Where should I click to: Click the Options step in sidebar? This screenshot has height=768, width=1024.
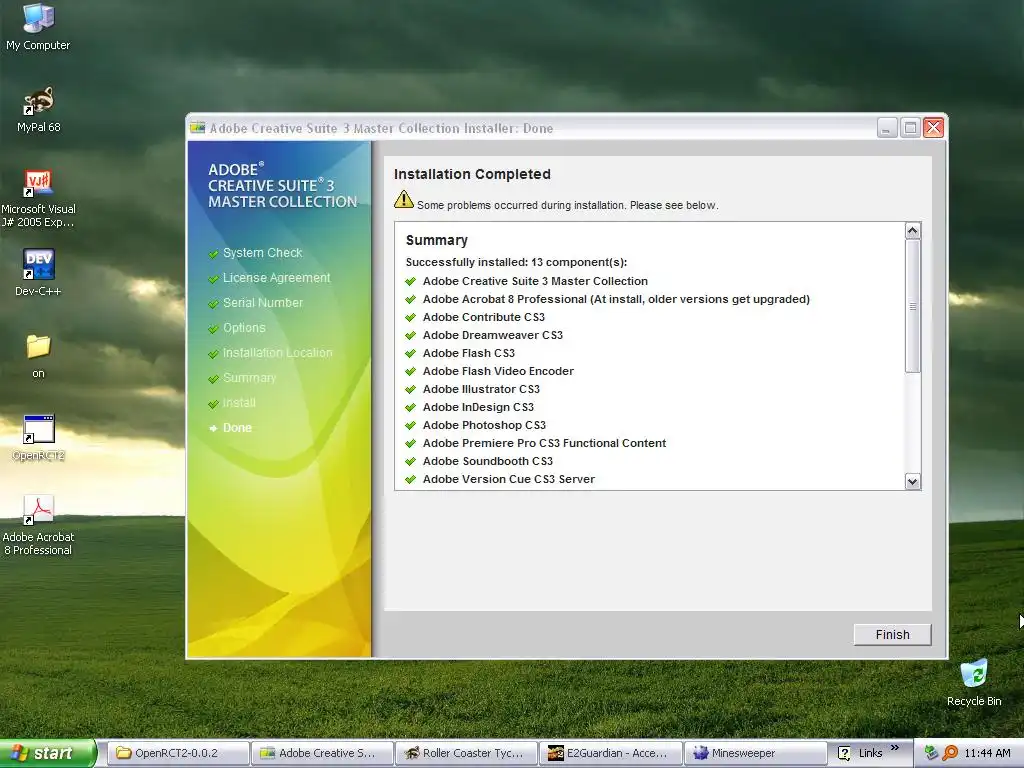(x=244, y=328)
